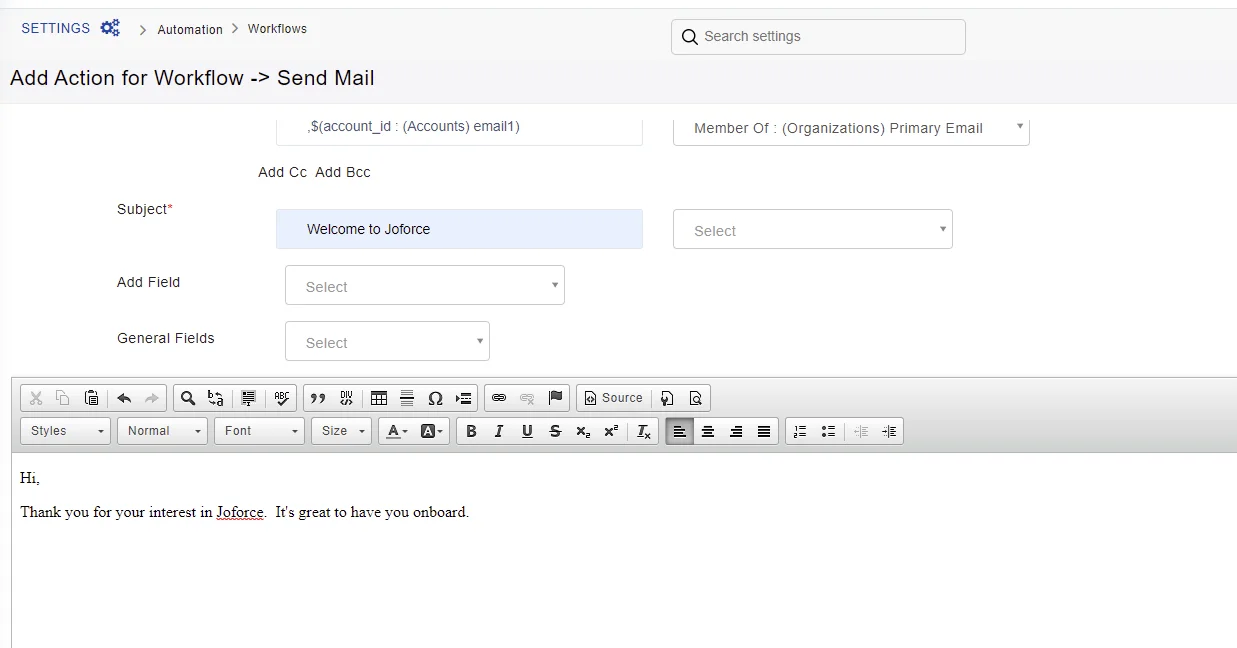Toggle underline formatting
The height and width of the screenshot is (648, 1237).
coord(527,431)
